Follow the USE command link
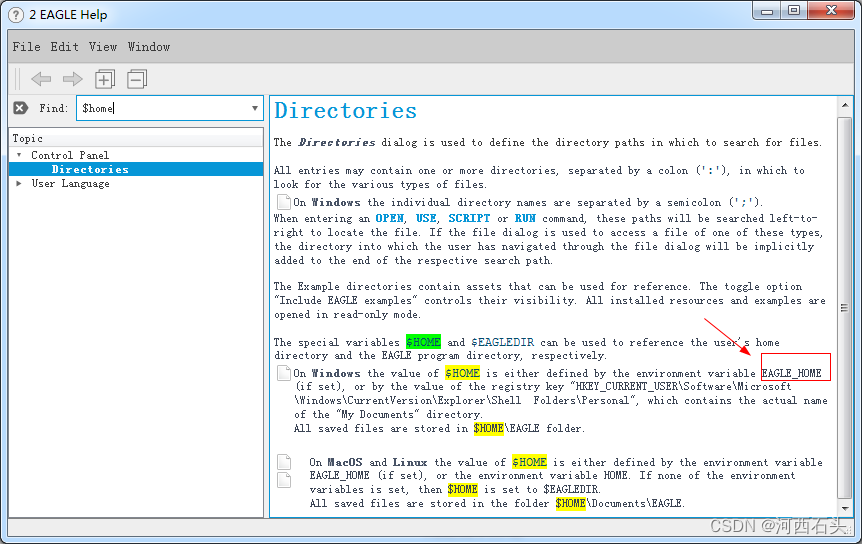The height and width of the screenshot is (544, 862). point(426,218)
